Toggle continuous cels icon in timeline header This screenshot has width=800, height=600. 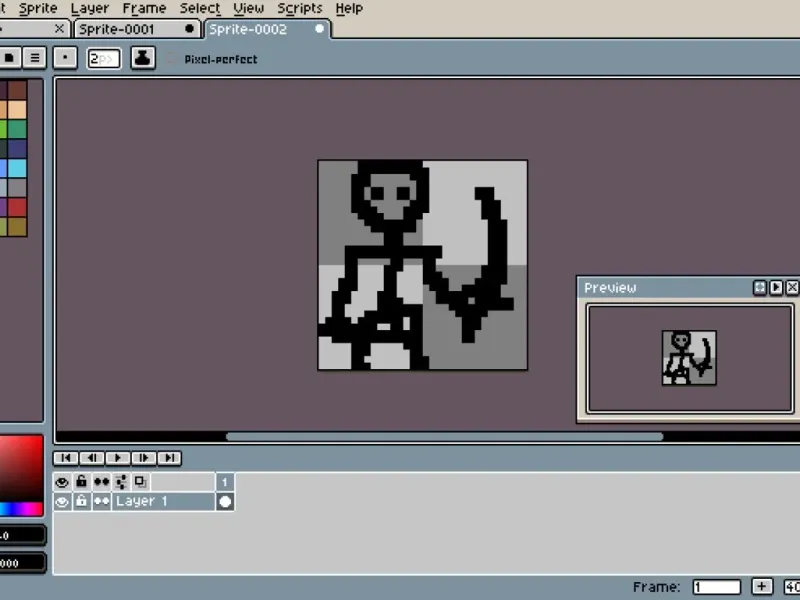pos(102,482)
